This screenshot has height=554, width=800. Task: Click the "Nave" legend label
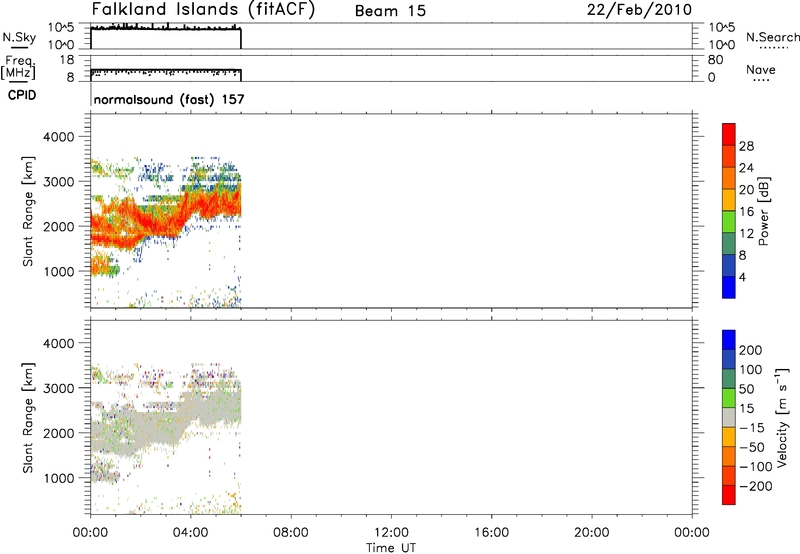[761, 70]
